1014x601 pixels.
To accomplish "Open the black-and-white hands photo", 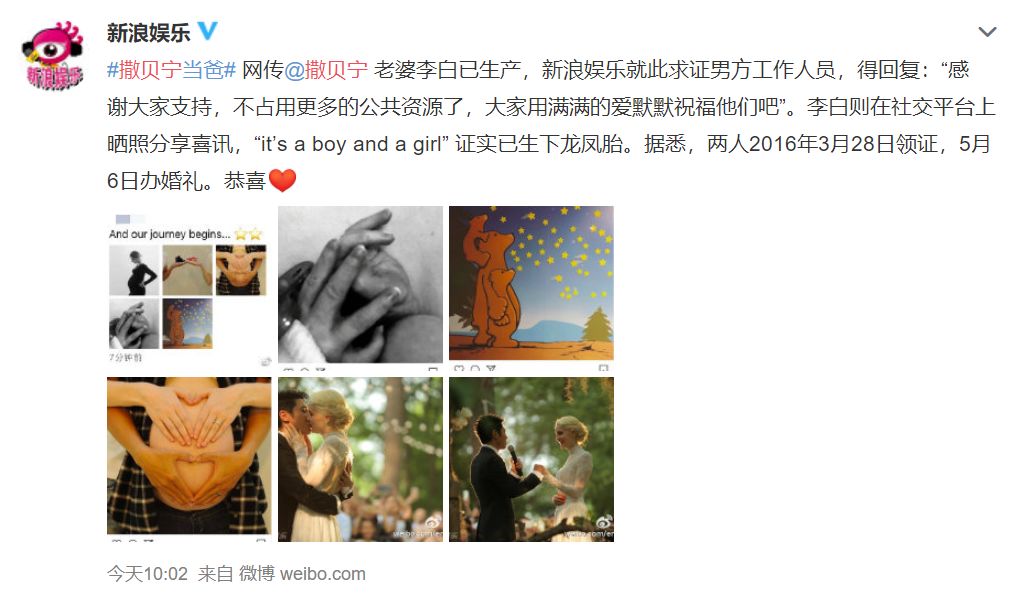I will click(x=360, y=289).
